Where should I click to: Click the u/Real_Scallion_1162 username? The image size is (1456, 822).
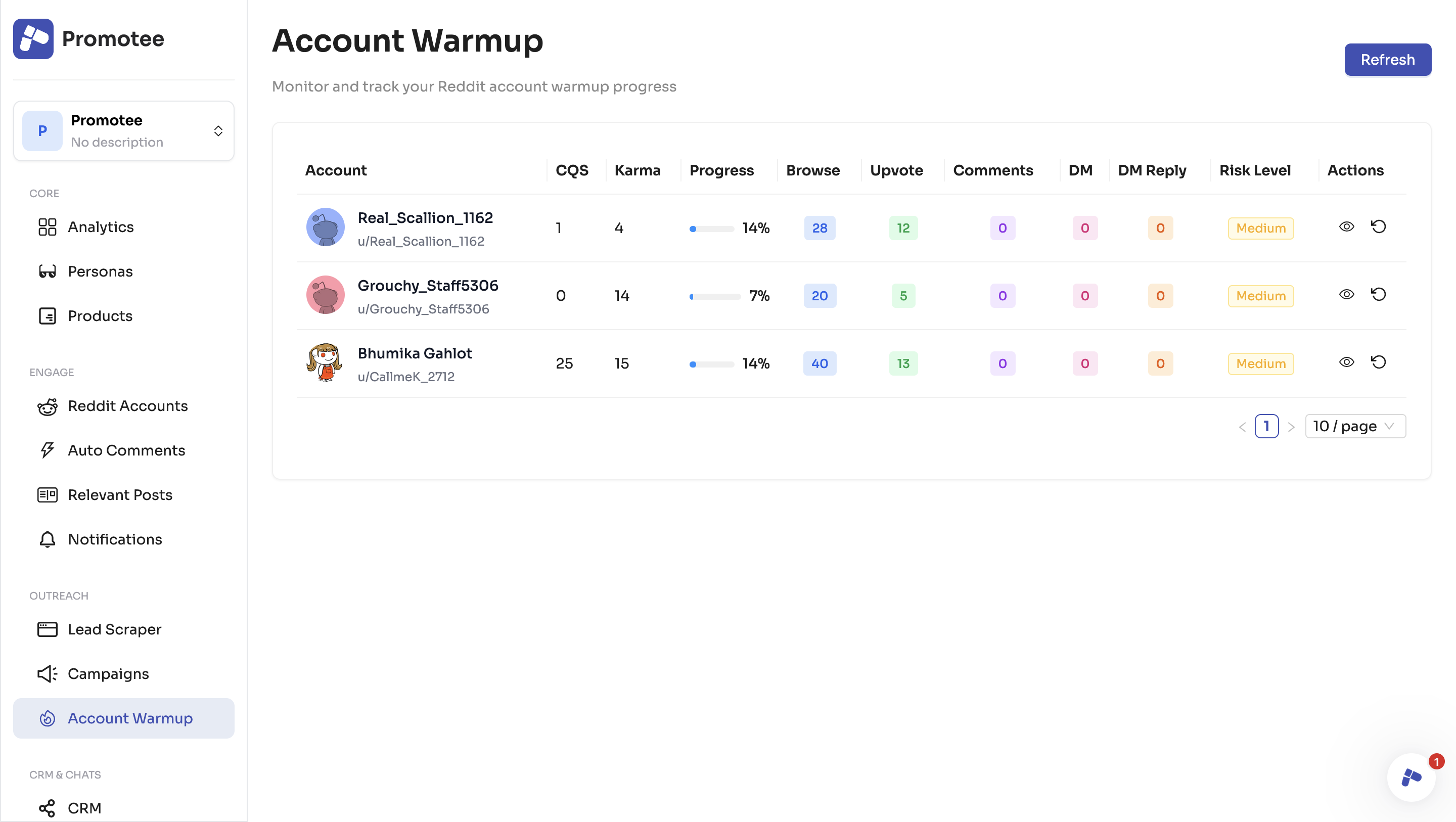tap(421, 242)
